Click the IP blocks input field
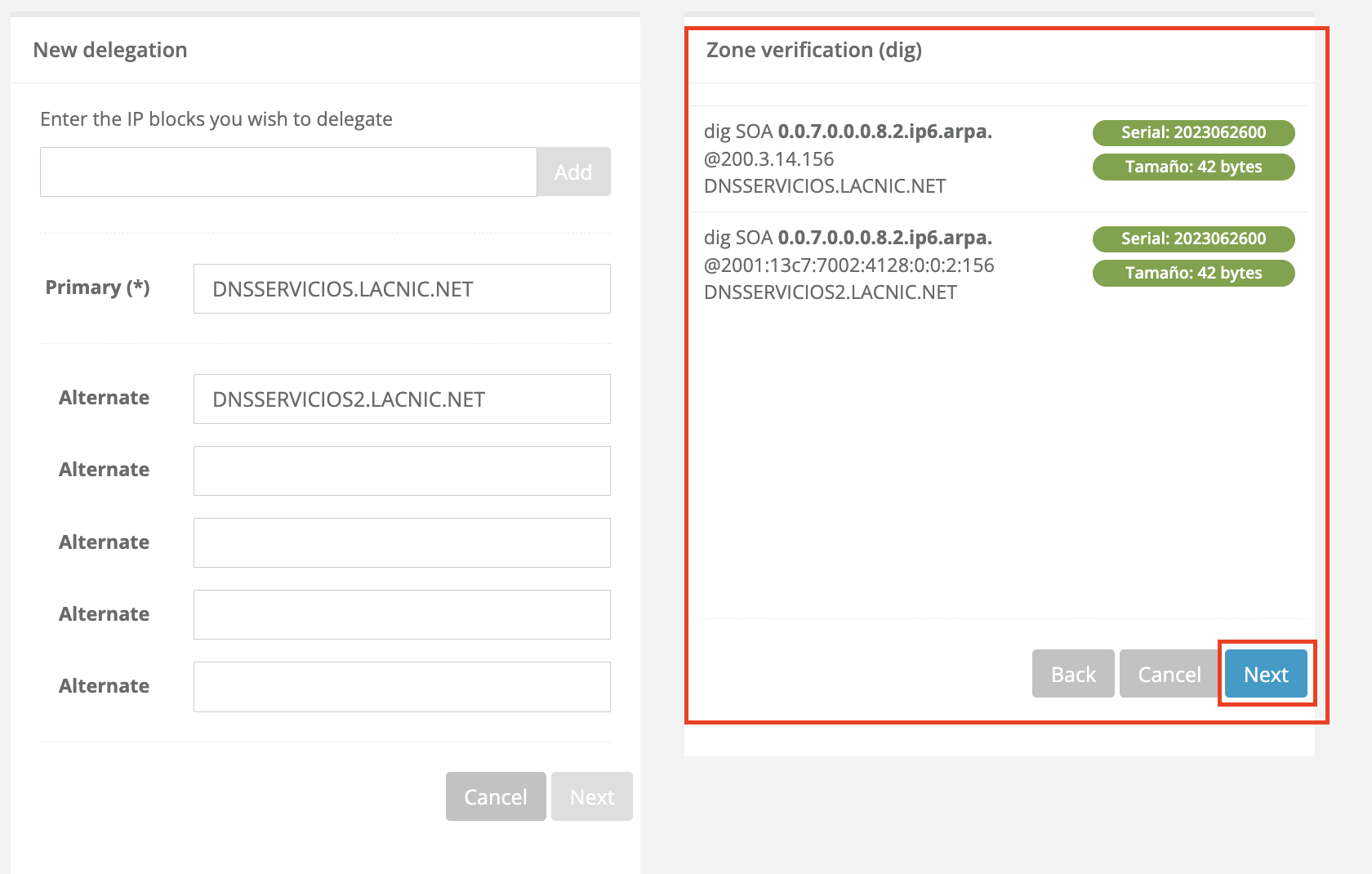Image resolution: width=1372 pixels, height=874 pixels. [288, 172]
